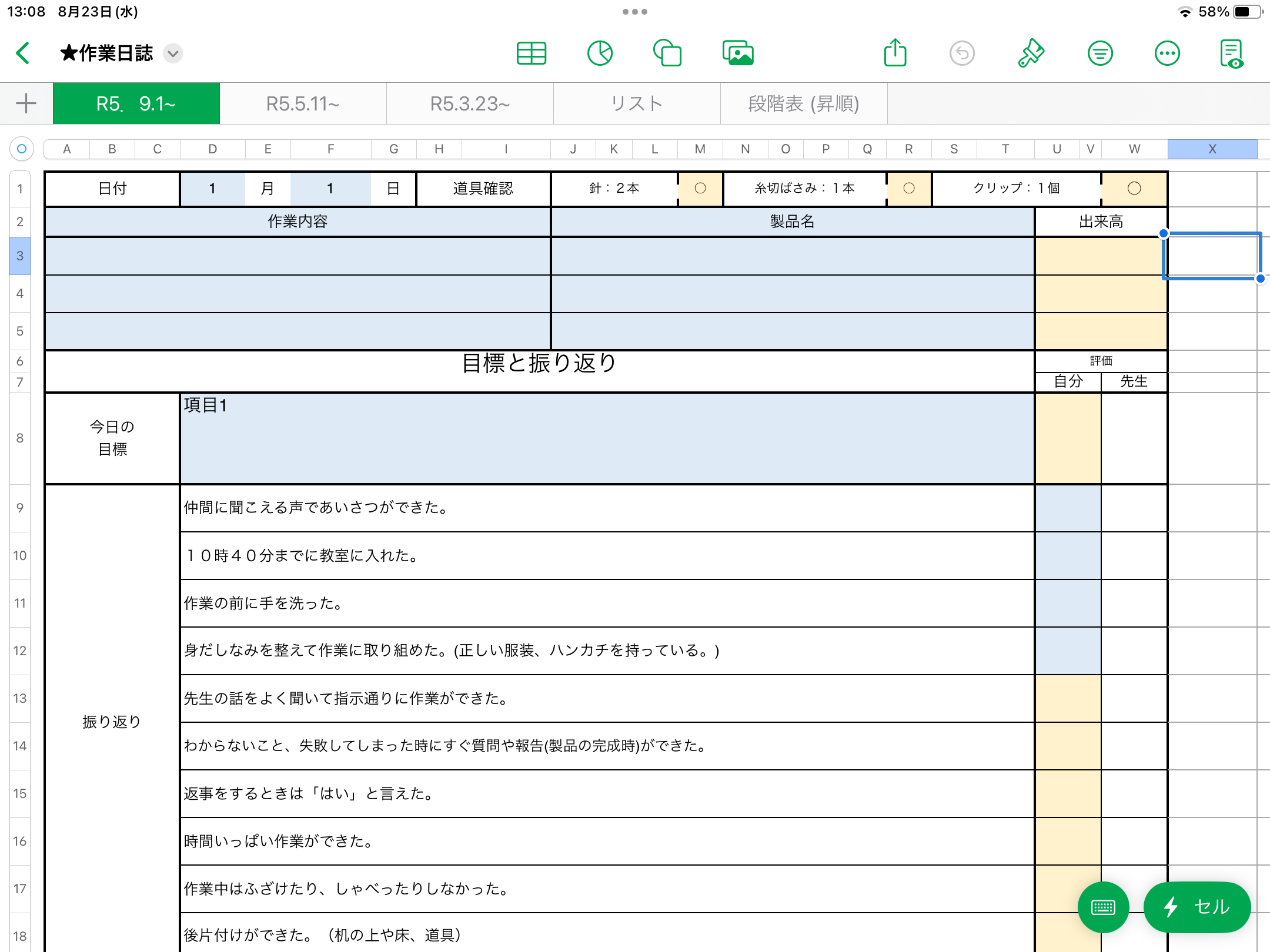The width and height of the screenshot is (1270, 952).
Task: Tap the insert table icon
Action: [x=532, y=53]
